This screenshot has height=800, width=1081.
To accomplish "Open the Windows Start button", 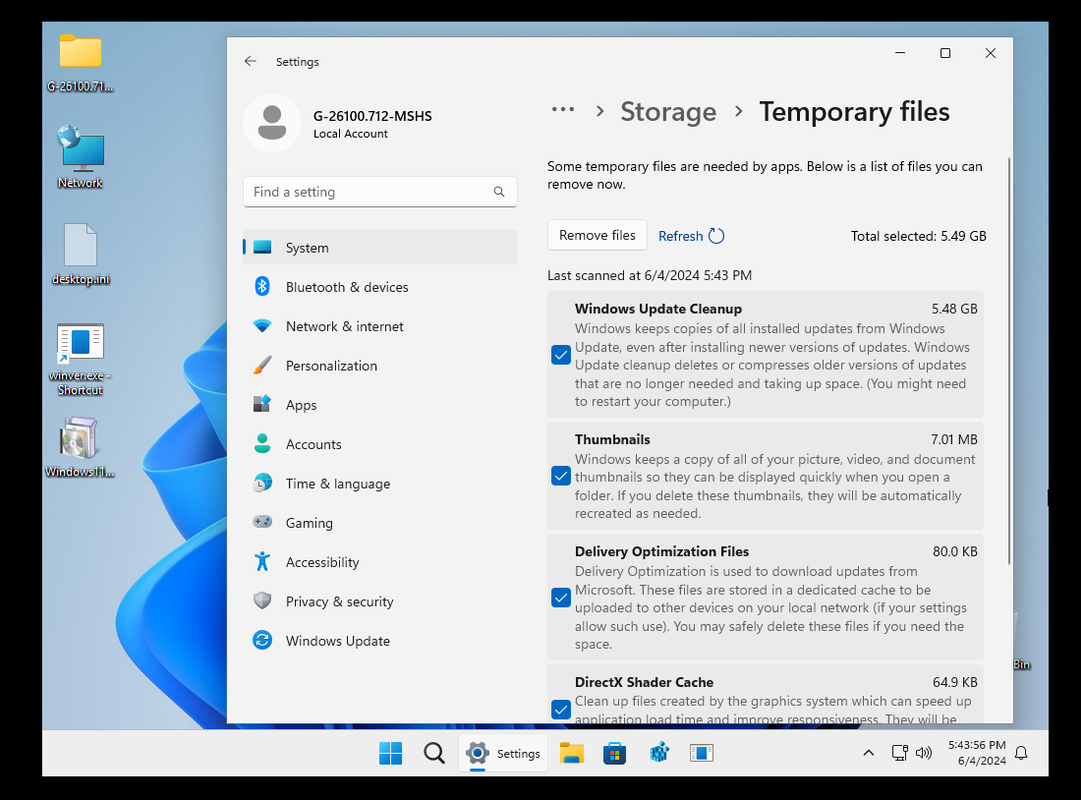I will click(x=391, y=753).
